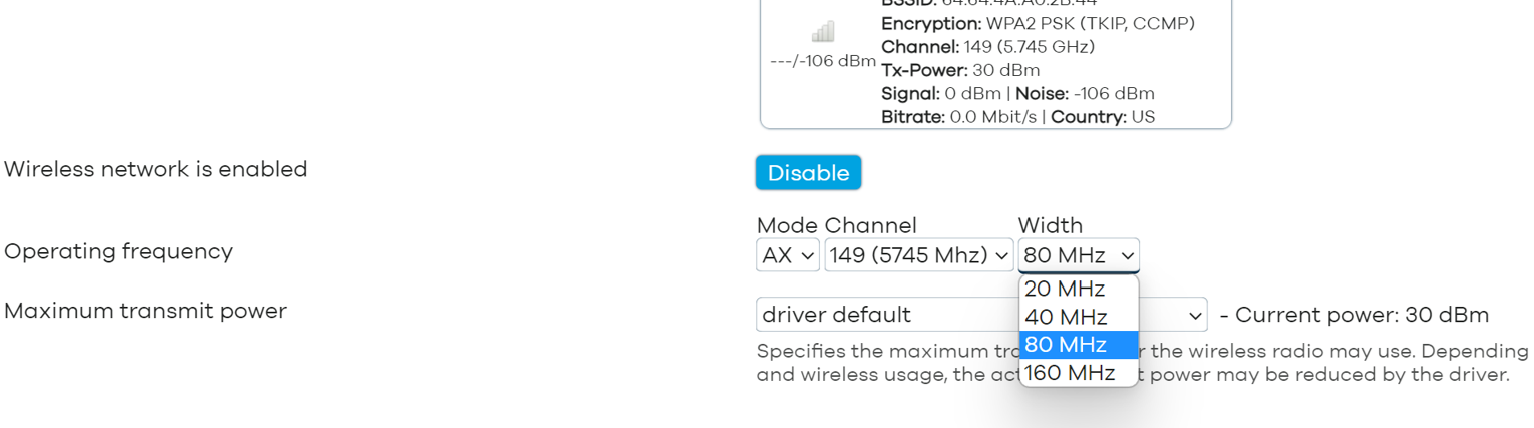The image size is (1534, 428).
Task: Click the Operating frequency label
Action: click(118, 251)
